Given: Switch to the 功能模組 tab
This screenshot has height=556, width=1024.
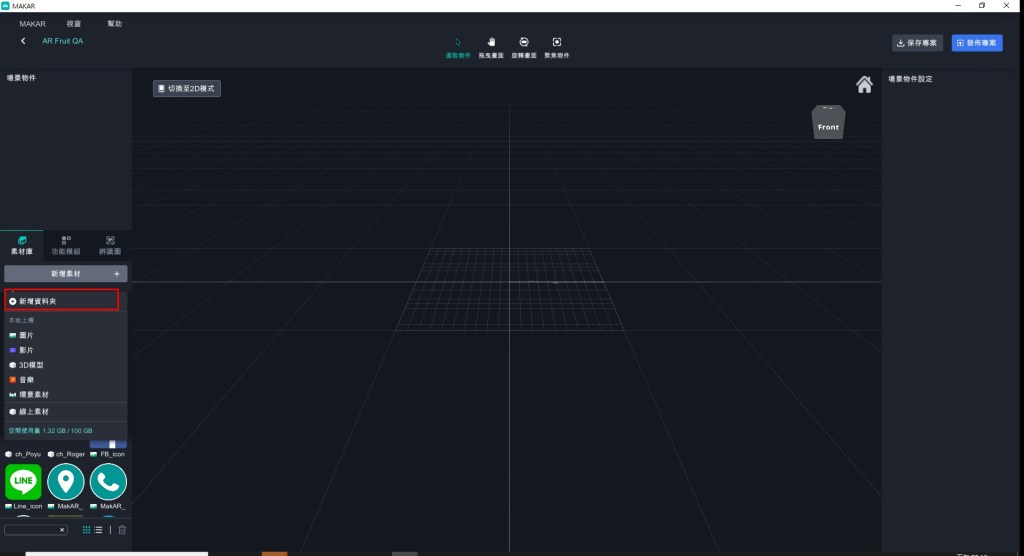Looking at the screenshot, I should (x=66, y=246).
